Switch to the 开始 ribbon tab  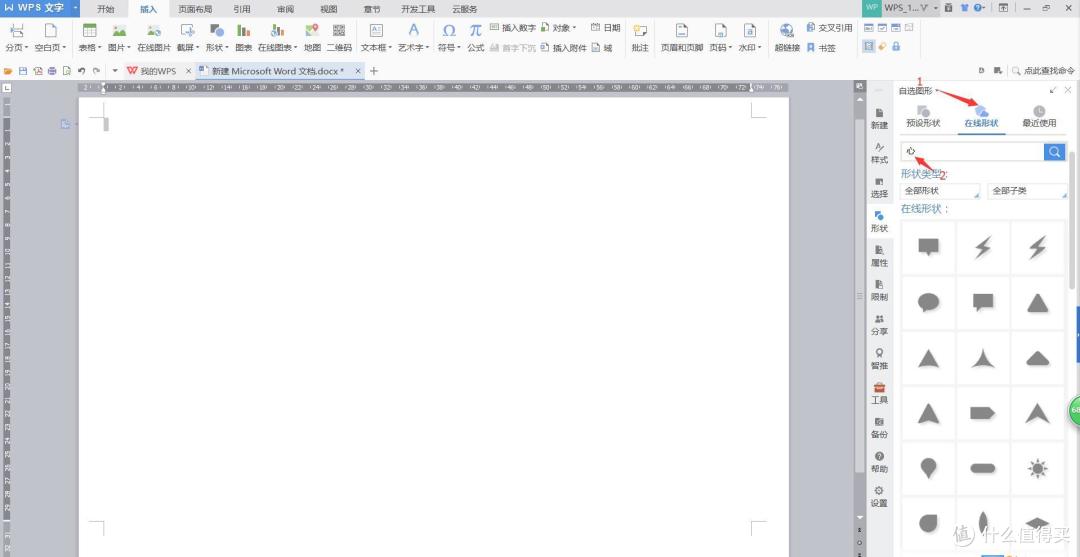click(x=105, y=9)
